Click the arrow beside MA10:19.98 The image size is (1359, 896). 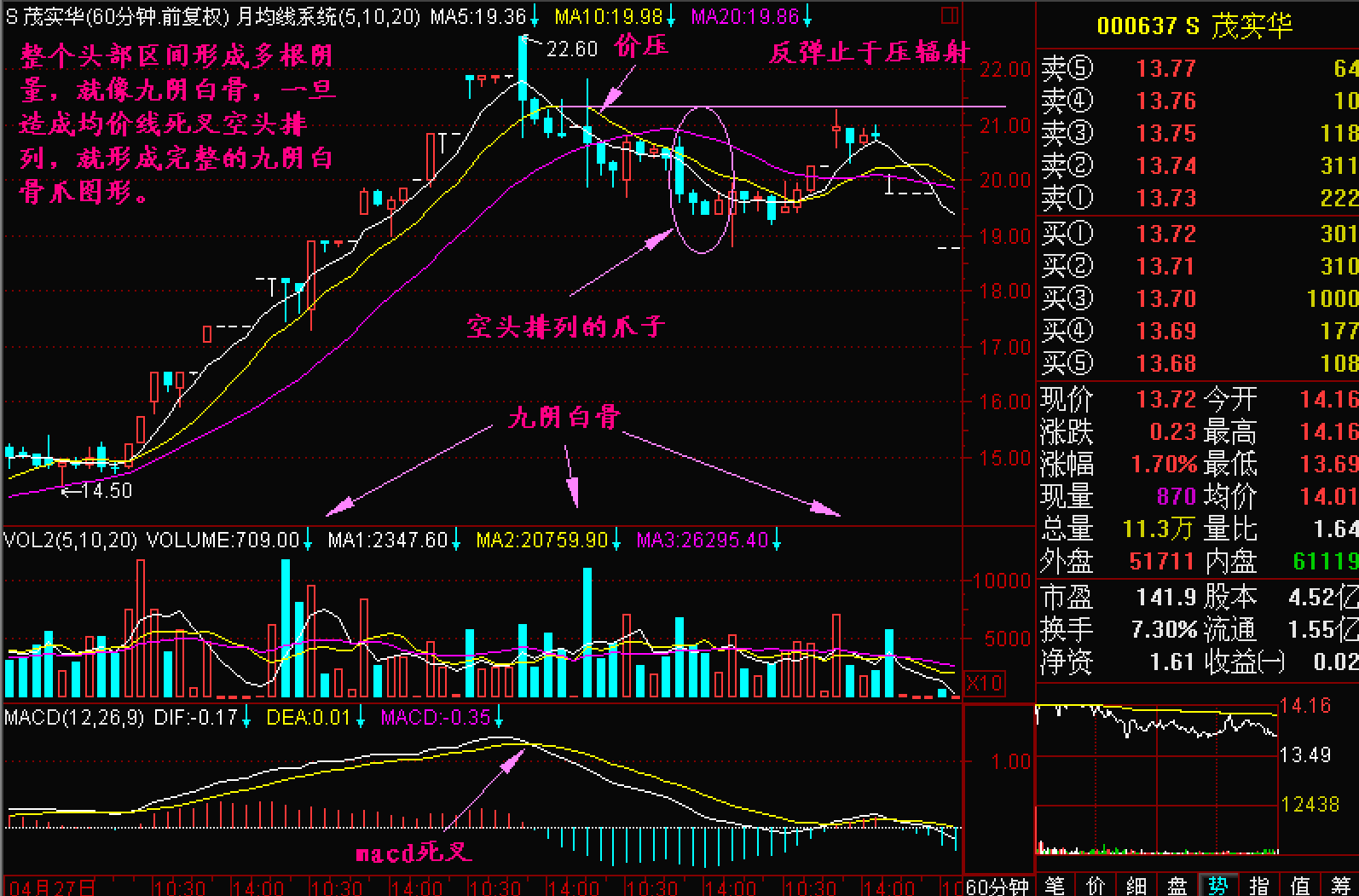[x=671, y=16]
